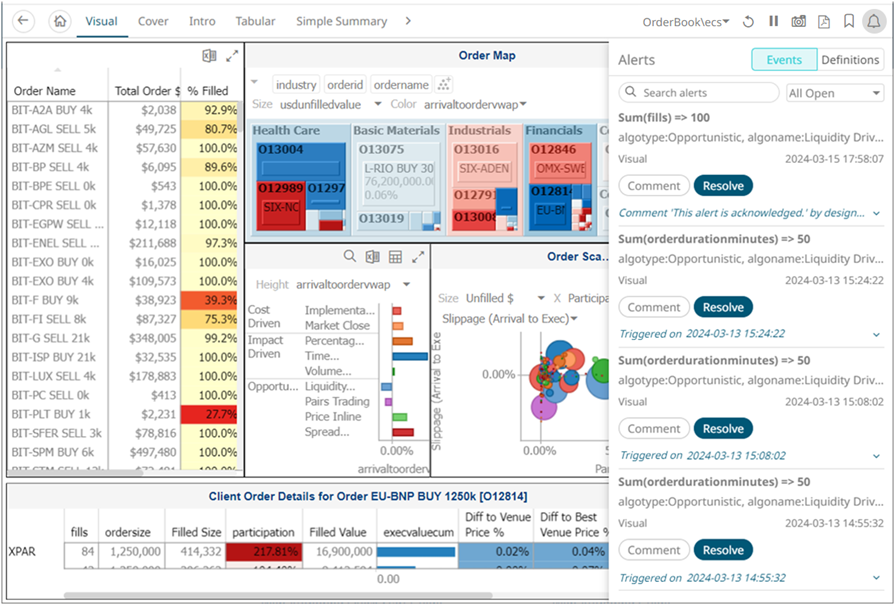Click the Search alerts input field
The height and width of the screenshot is (605, 895).
pyautogui.click(x=697, y=92)
